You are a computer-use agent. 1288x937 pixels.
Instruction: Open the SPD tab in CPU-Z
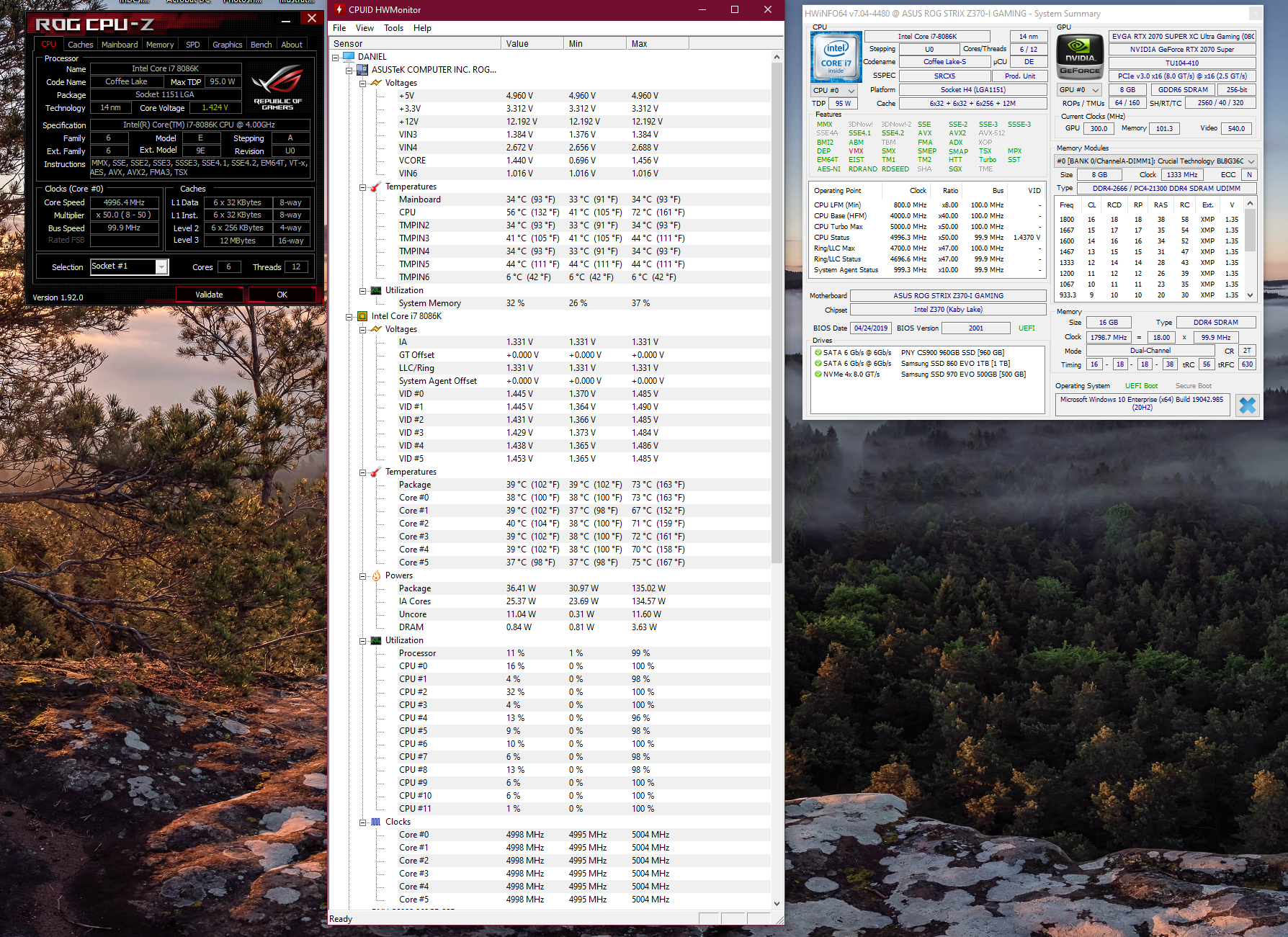pyautogui.click(x=193, y=45)
